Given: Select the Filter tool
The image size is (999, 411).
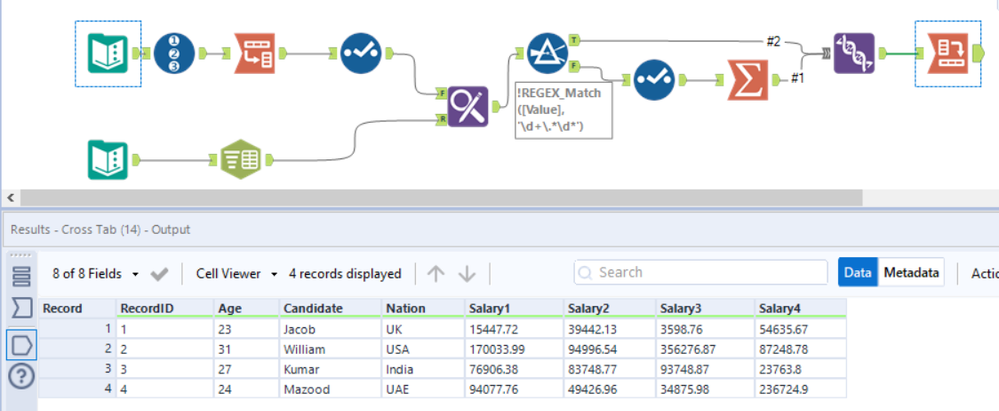Looking at the screenshot, I should [548, 54].
